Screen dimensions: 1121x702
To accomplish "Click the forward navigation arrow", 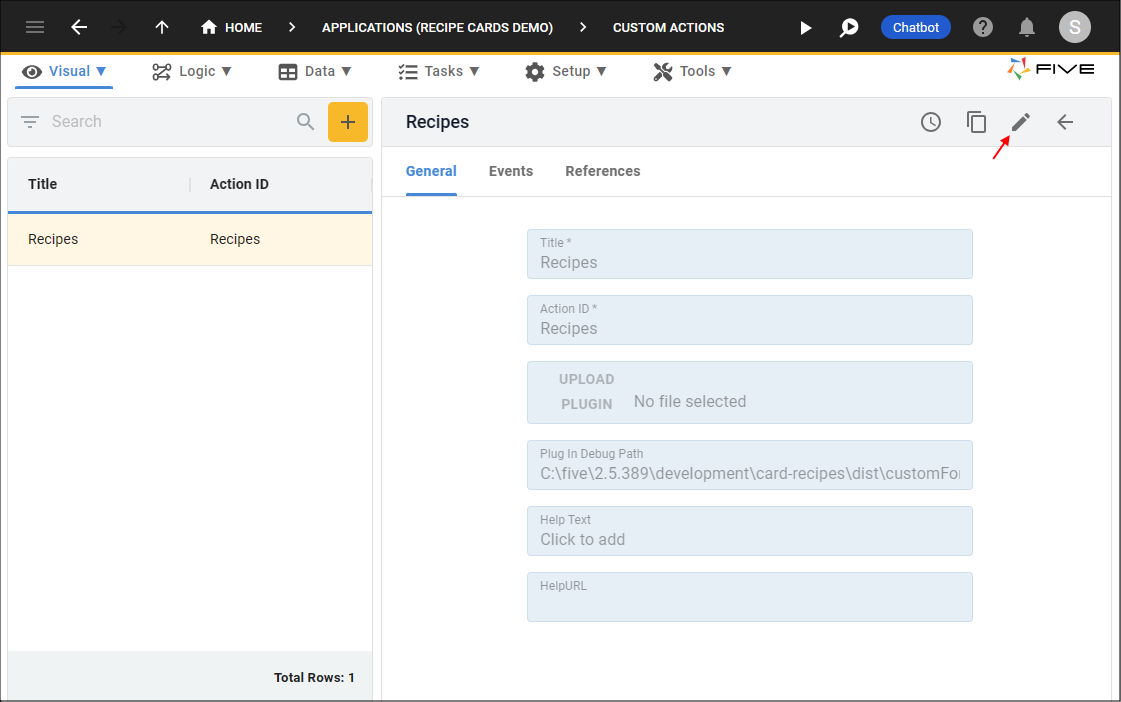I will tap(119, 27).
